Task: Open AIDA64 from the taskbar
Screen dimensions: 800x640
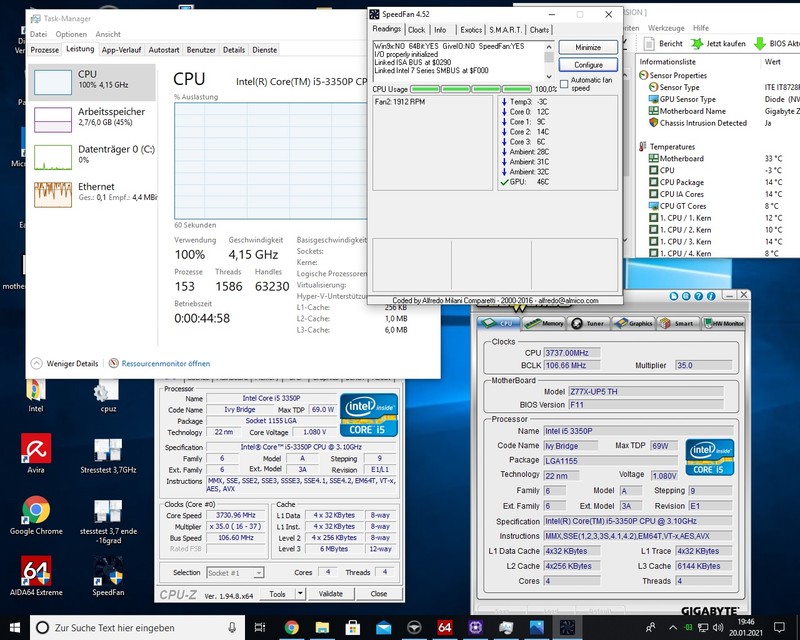Action: [444, 628]
